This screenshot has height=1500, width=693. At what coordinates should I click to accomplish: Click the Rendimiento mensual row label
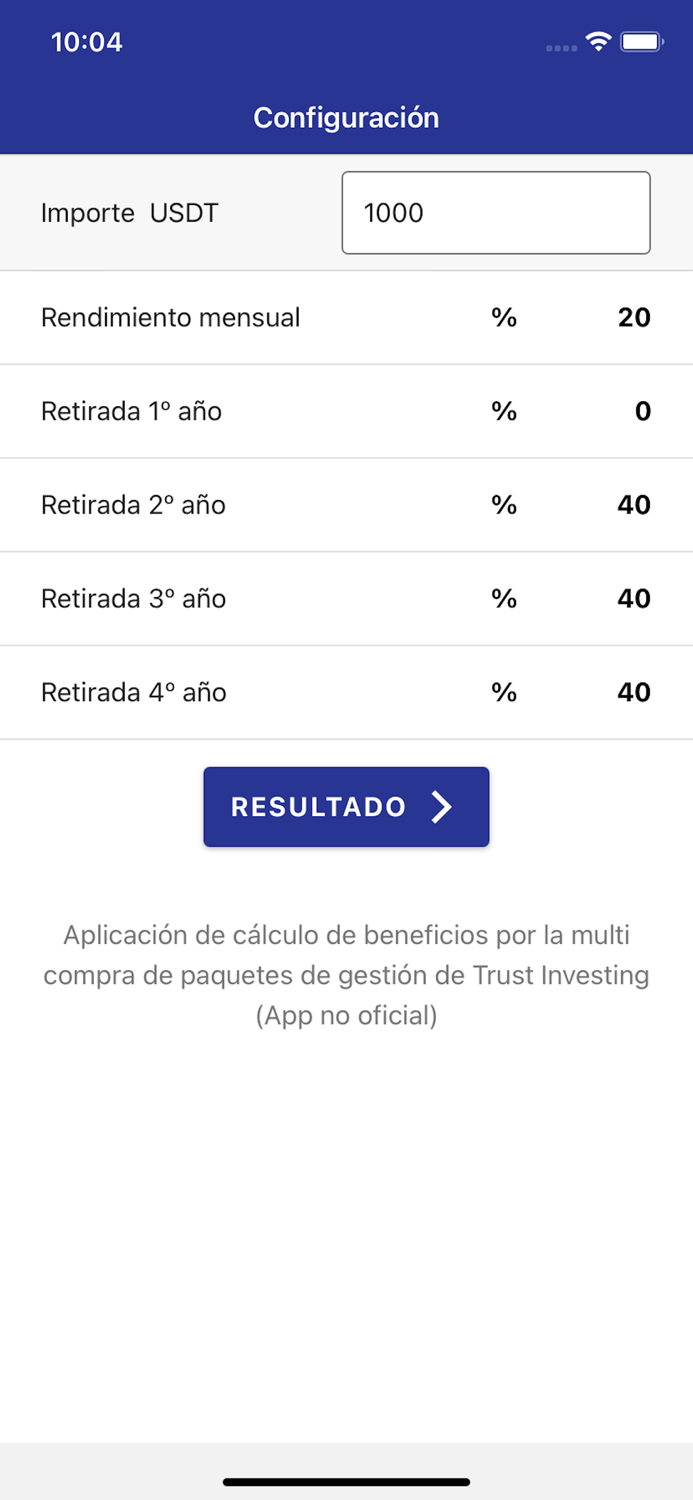(x=170, y=317)
